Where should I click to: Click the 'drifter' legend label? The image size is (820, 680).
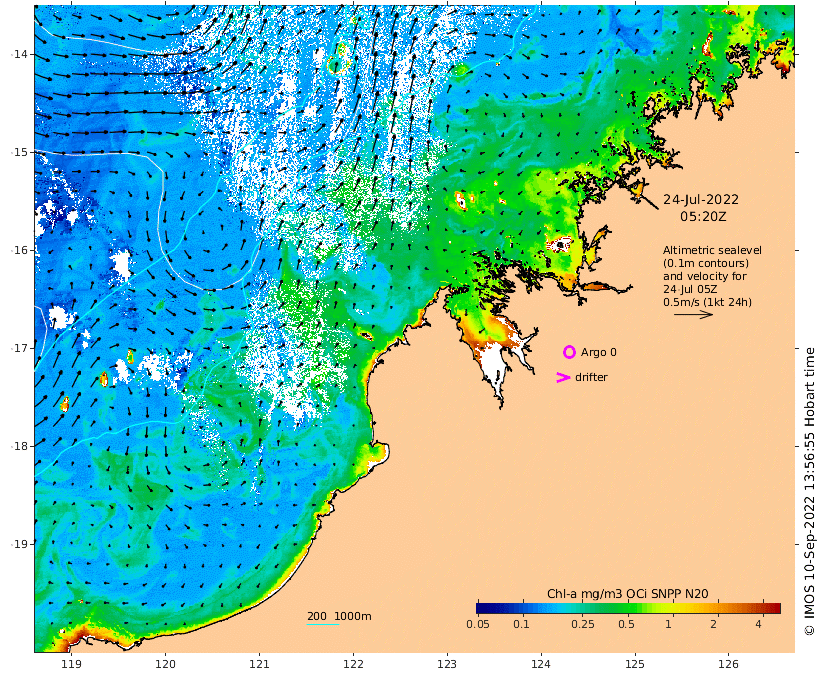[591, 377]
